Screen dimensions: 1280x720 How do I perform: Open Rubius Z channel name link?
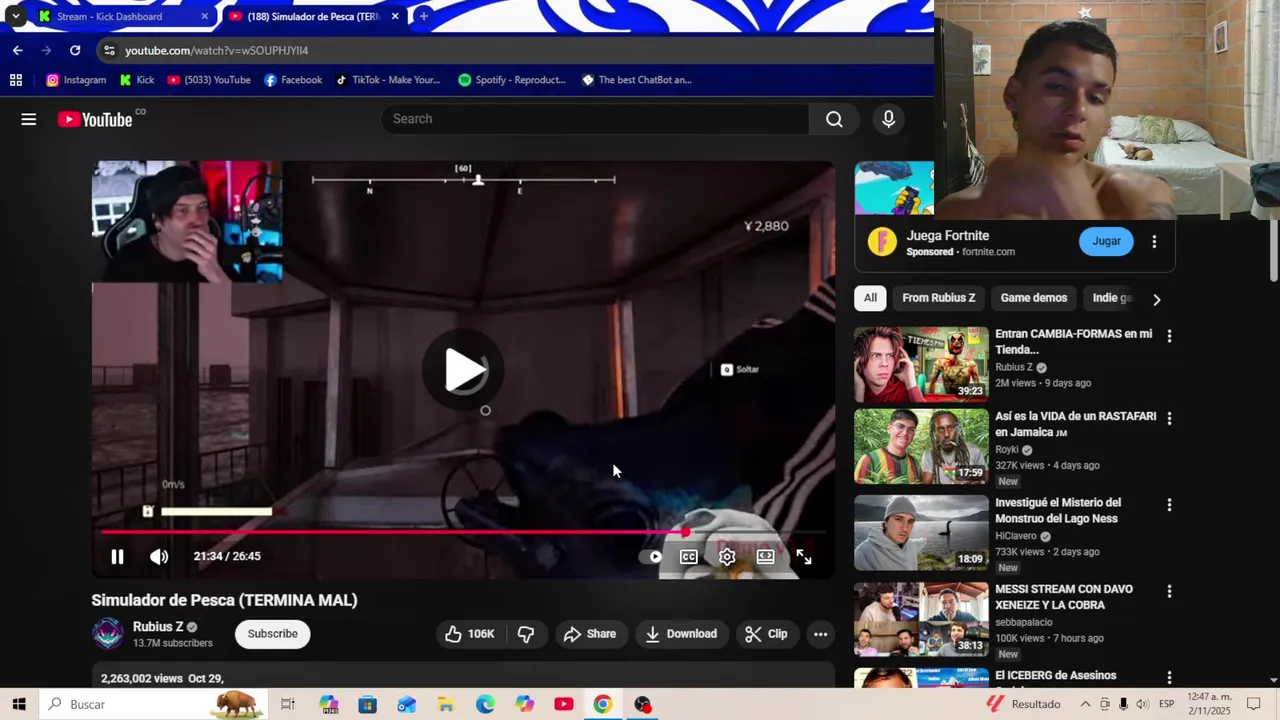click(158, 627)
